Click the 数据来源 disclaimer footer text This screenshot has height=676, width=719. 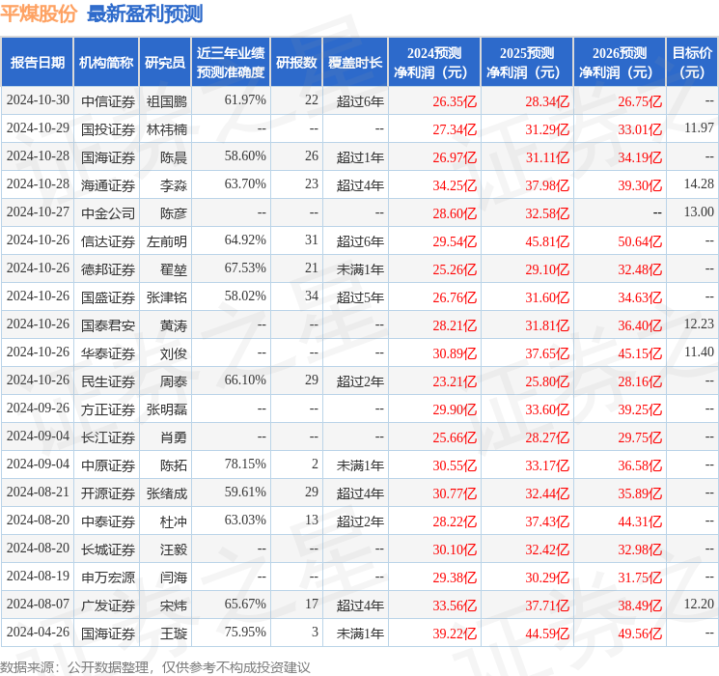click(155, 667)
